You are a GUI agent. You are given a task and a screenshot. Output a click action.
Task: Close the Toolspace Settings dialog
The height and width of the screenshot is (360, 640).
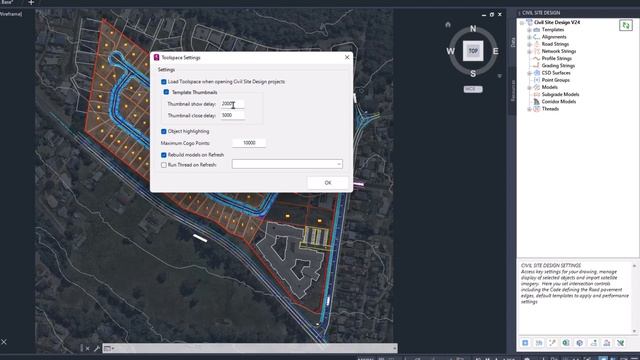[347, 58]
